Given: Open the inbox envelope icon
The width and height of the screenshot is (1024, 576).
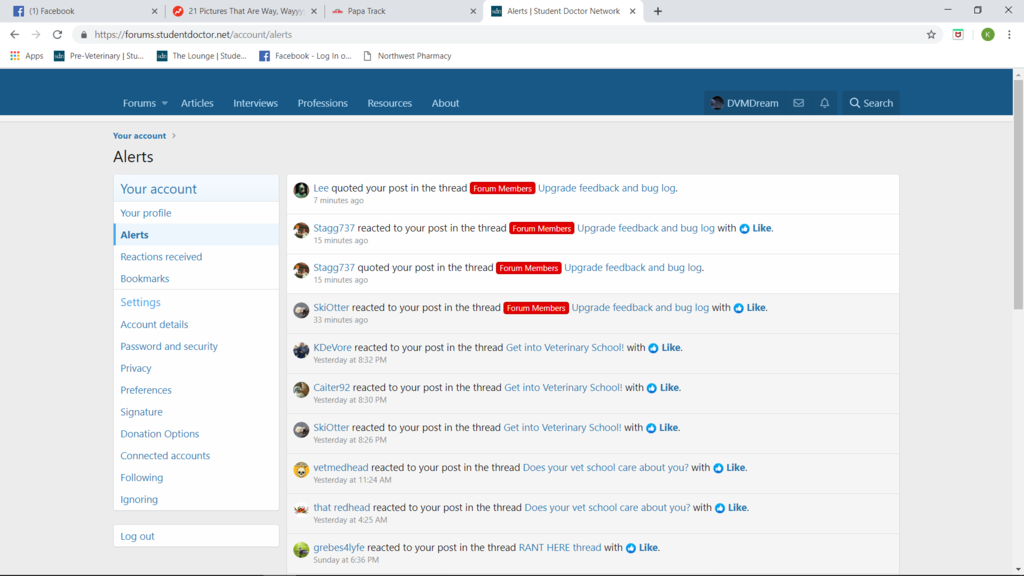Looking at the screenshot, I should pyautogui.click(x=798, y=103).
